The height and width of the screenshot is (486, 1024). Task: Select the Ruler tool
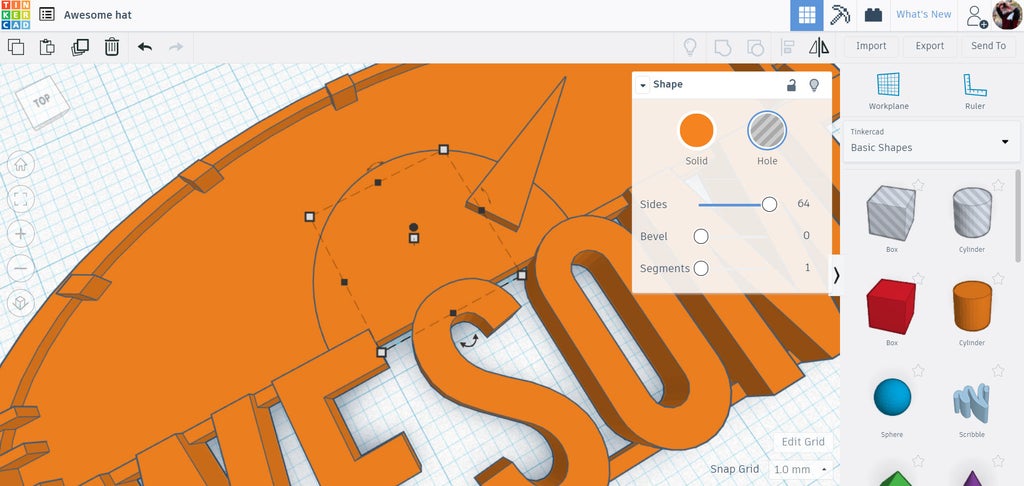[x=974, y=91]
